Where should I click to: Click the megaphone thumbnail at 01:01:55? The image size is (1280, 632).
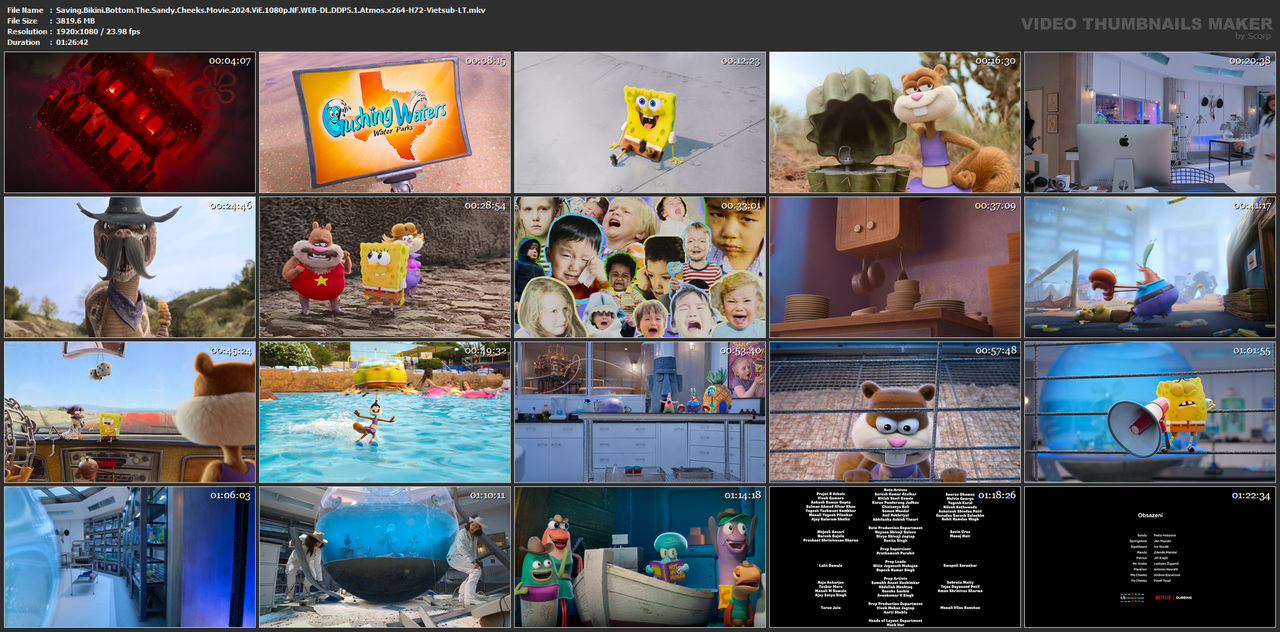point(1150,412)
